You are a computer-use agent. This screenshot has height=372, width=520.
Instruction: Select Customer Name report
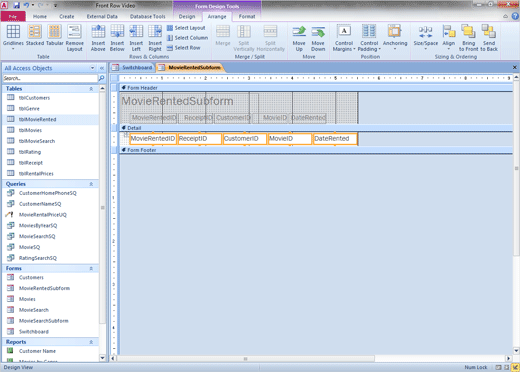51,351
